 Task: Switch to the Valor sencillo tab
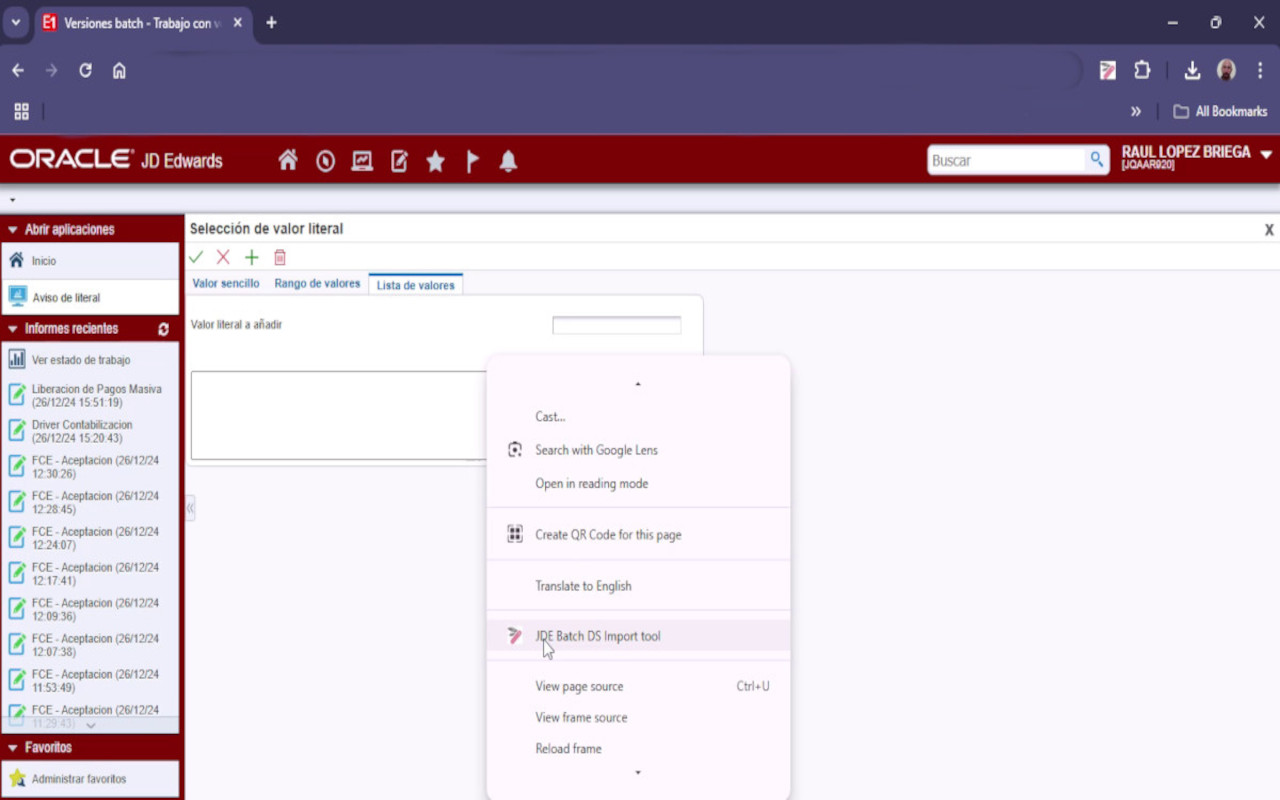pos(226,283)
